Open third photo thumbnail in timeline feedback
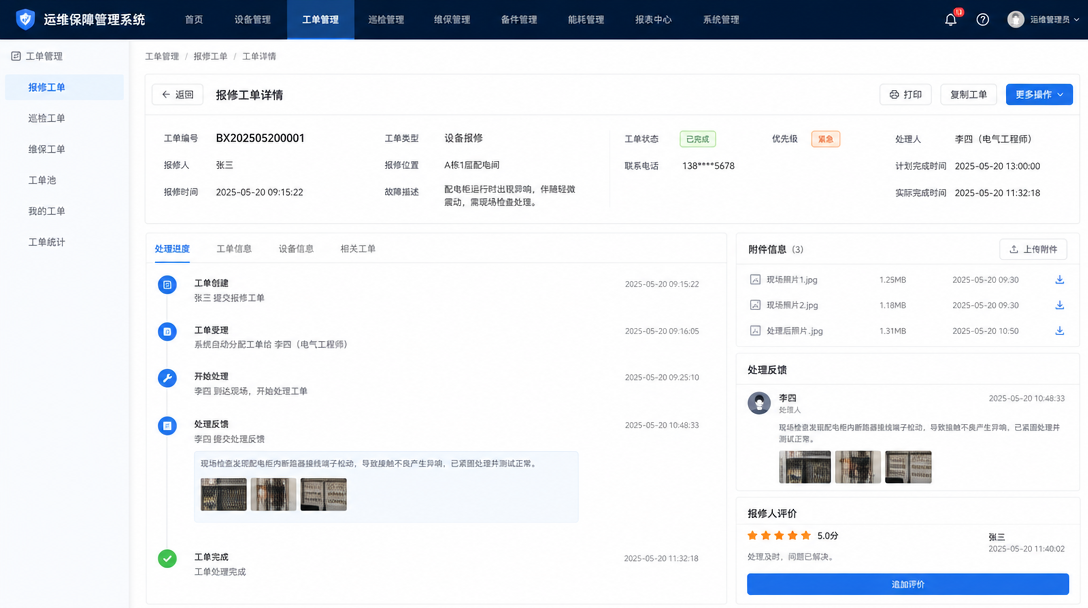 click(x=323, y=494)
